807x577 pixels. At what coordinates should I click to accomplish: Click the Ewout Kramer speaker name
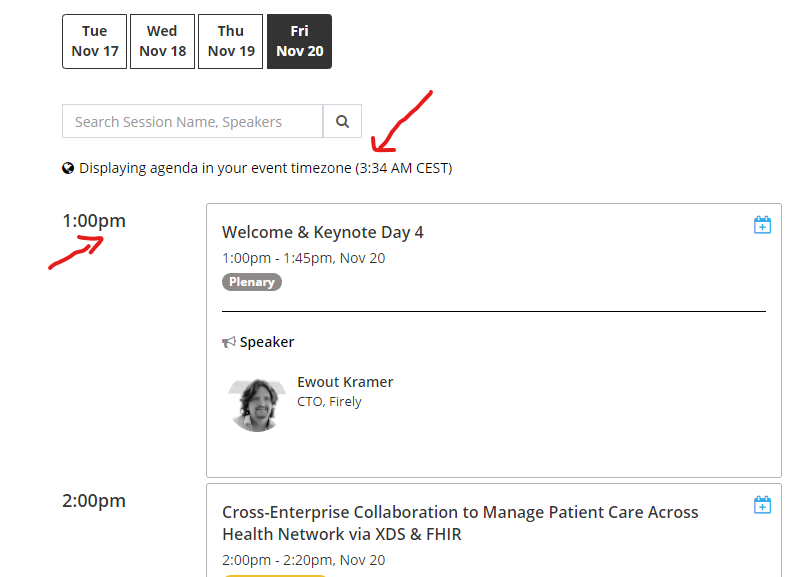(345, 382)
